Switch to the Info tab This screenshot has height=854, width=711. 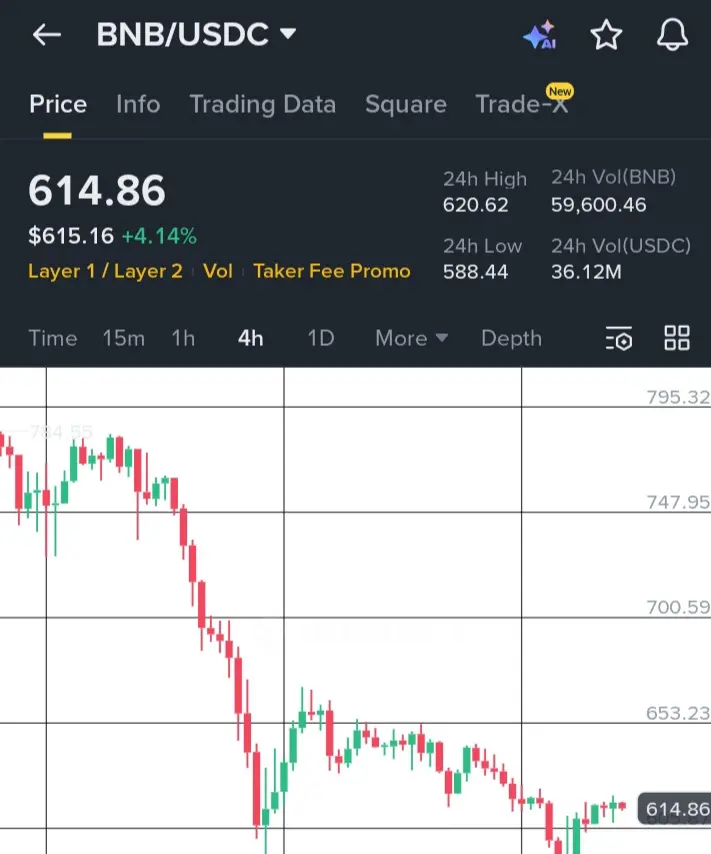138,104
